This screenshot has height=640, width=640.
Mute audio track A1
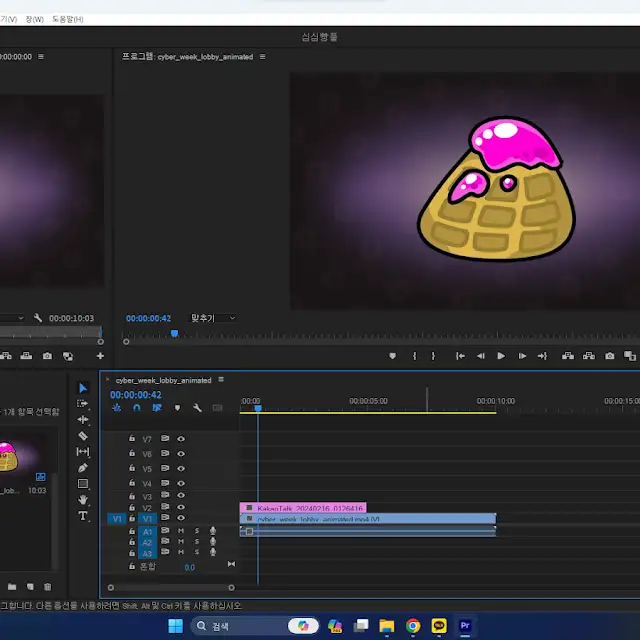[x=181, y=531]
